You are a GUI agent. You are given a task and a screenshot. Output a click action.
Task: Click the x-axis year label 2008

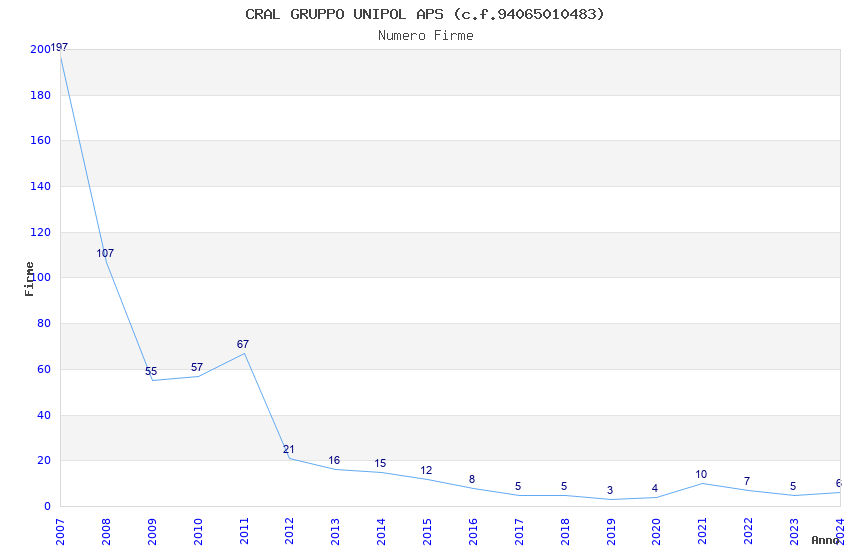click(106, 532)
